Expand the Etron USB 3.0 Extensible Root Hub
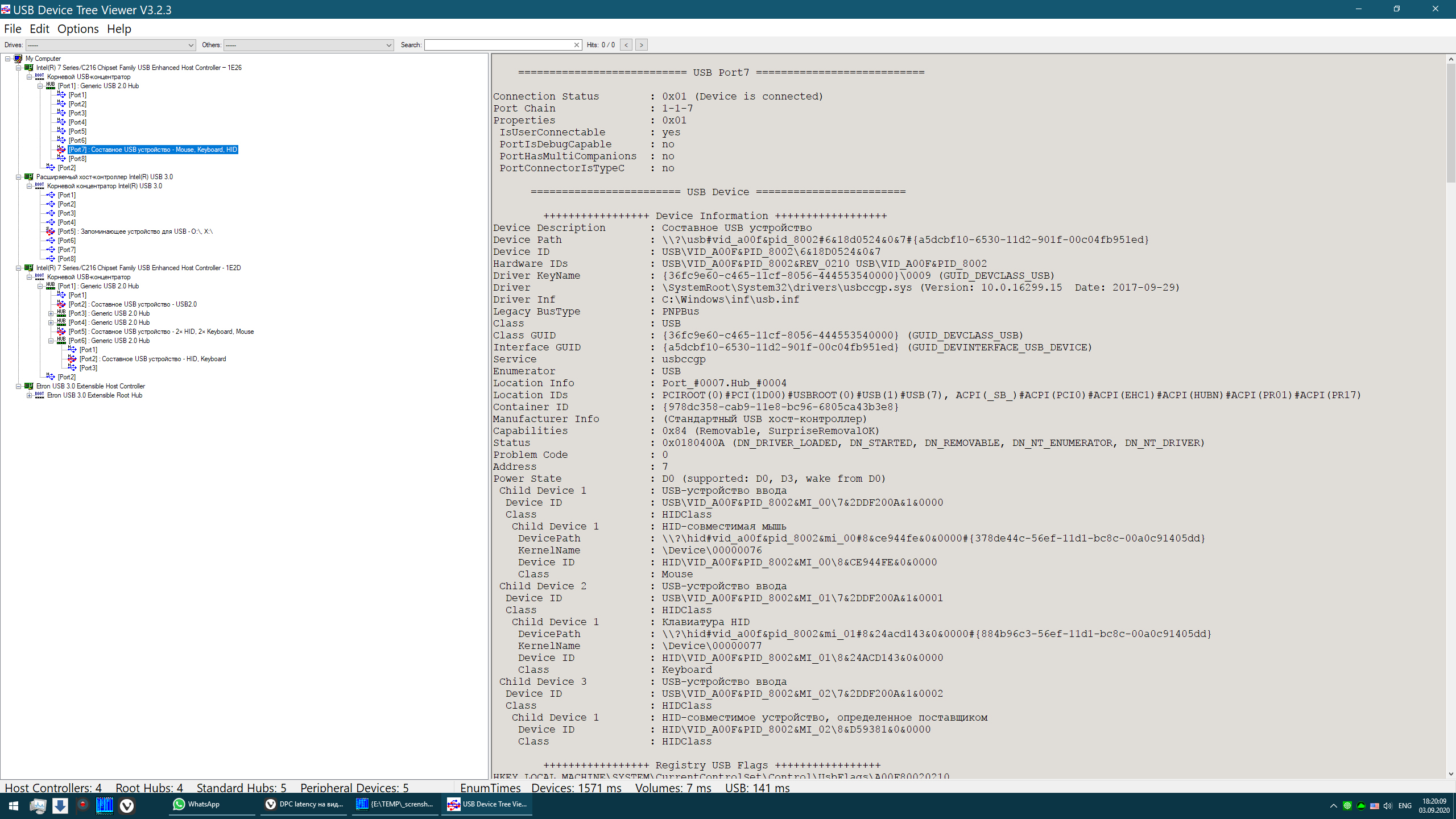The height and width of the screenshot is (819, 1456). point(29,395)
